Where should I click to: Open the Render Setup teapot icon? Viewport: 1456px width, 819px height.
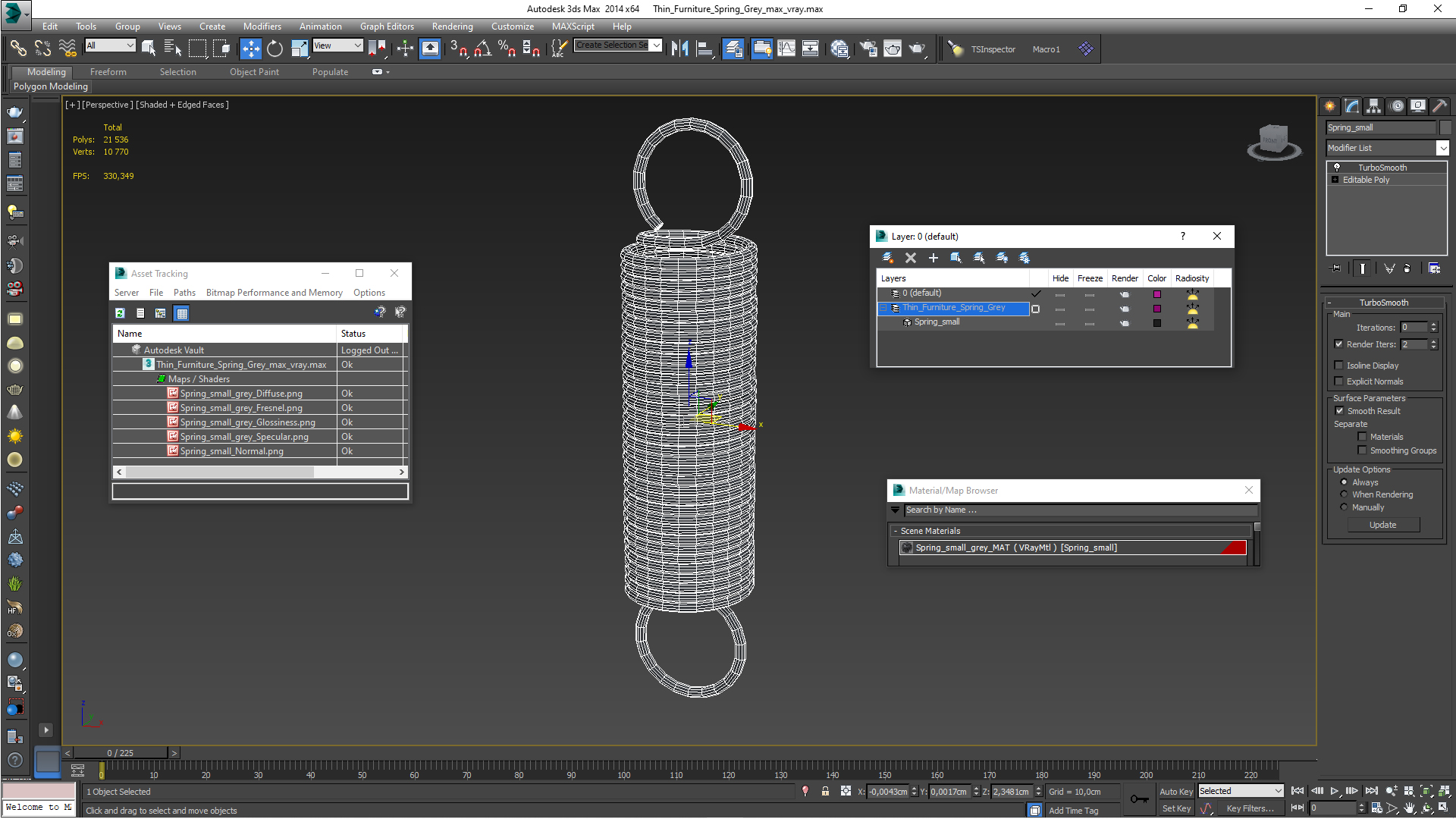(868, 49)
